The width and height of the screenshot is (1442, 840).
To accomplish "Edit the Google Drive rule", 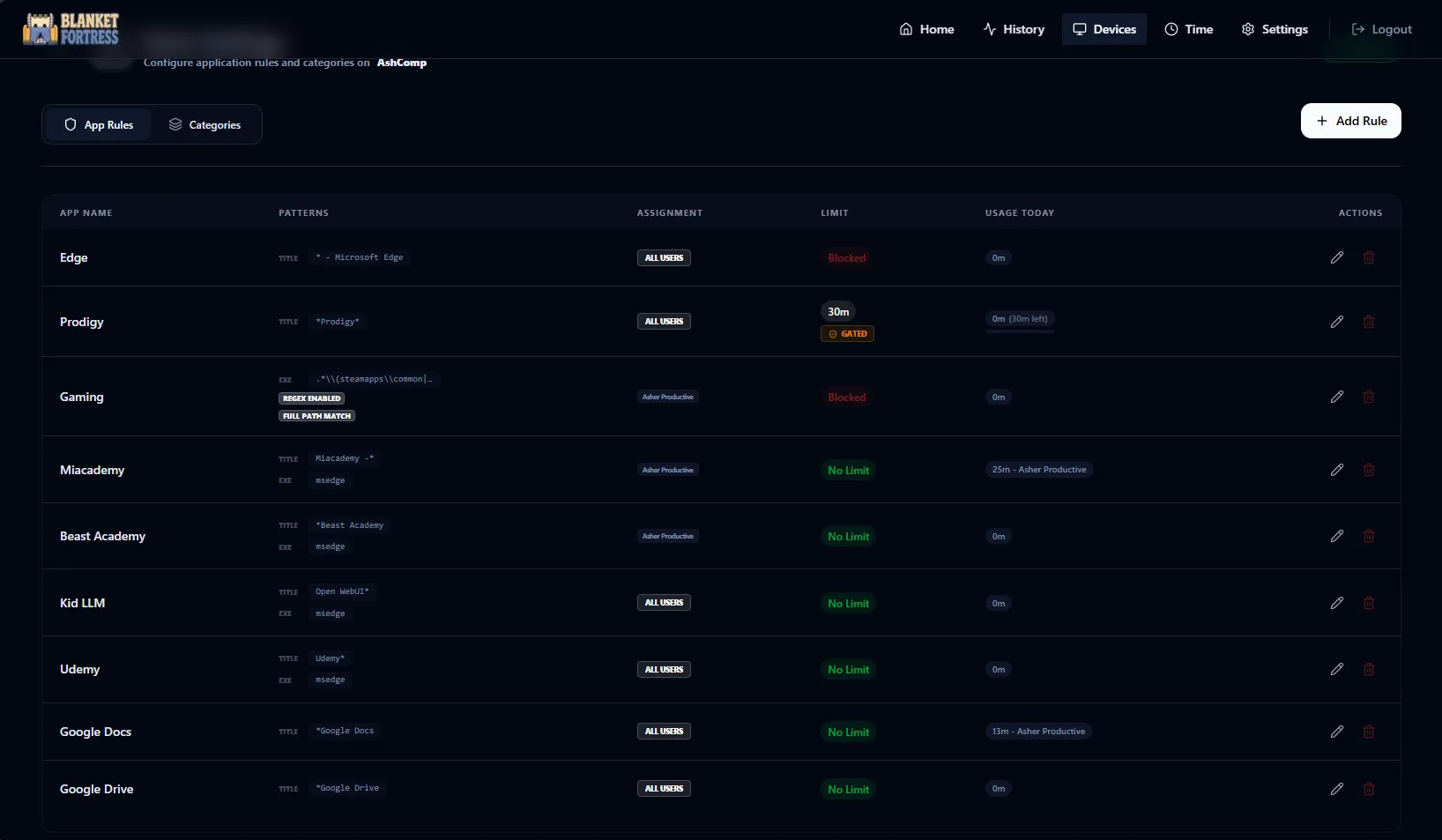I will point(1337,789).
